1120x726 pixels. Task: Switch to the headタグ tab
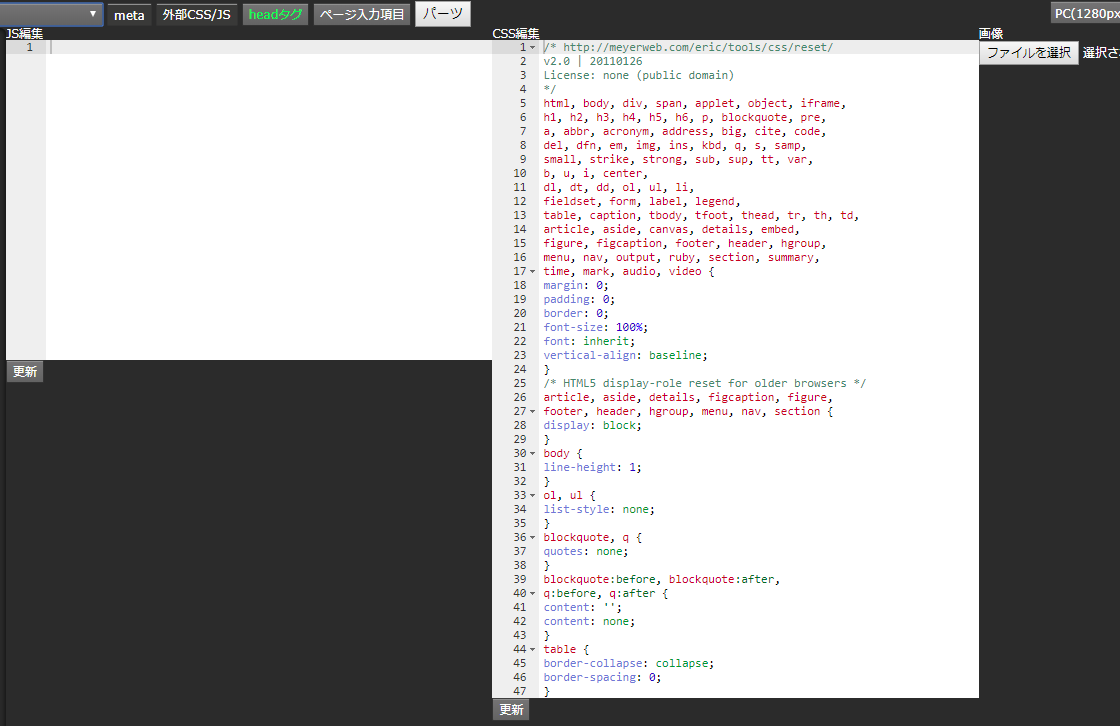(x=275, y=14)
